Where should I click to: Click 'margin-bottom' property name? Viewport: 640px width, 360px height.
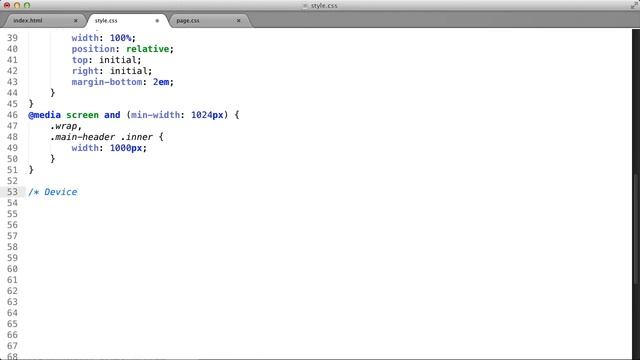point(107,82)
